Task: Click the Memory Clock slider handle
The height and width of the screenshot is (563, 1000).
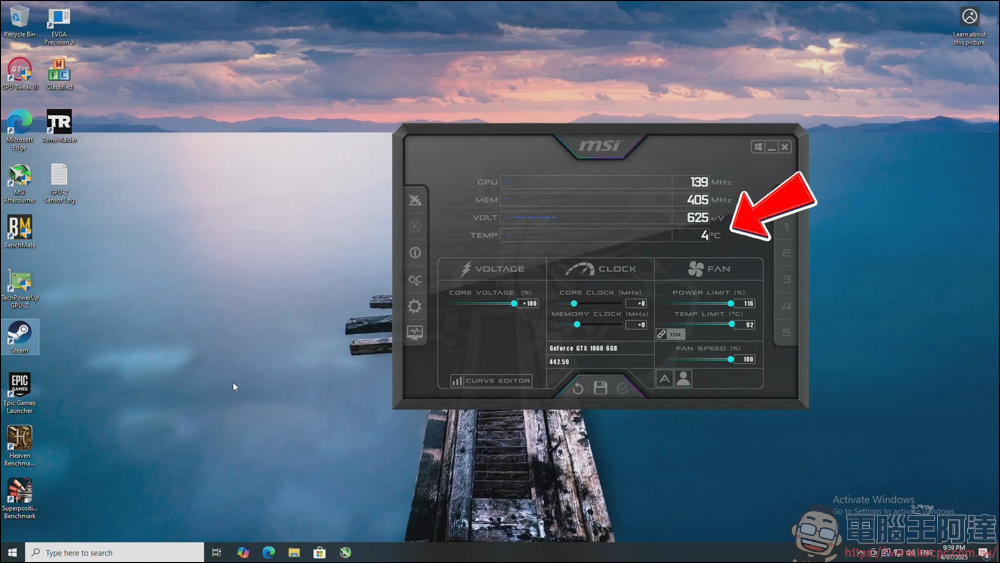Action: coord(577,325)
